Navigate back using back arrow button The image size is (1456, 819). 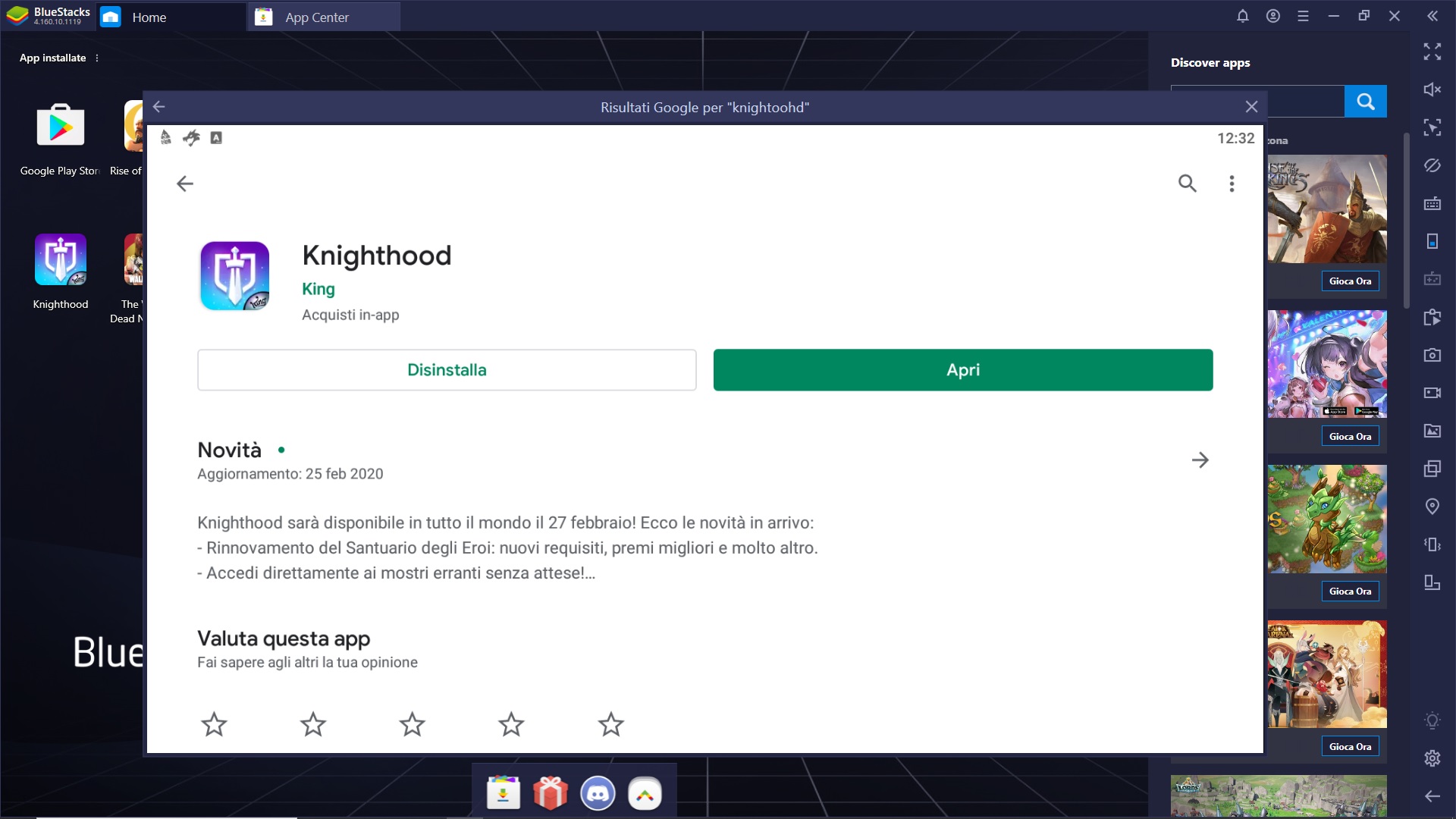184,183
